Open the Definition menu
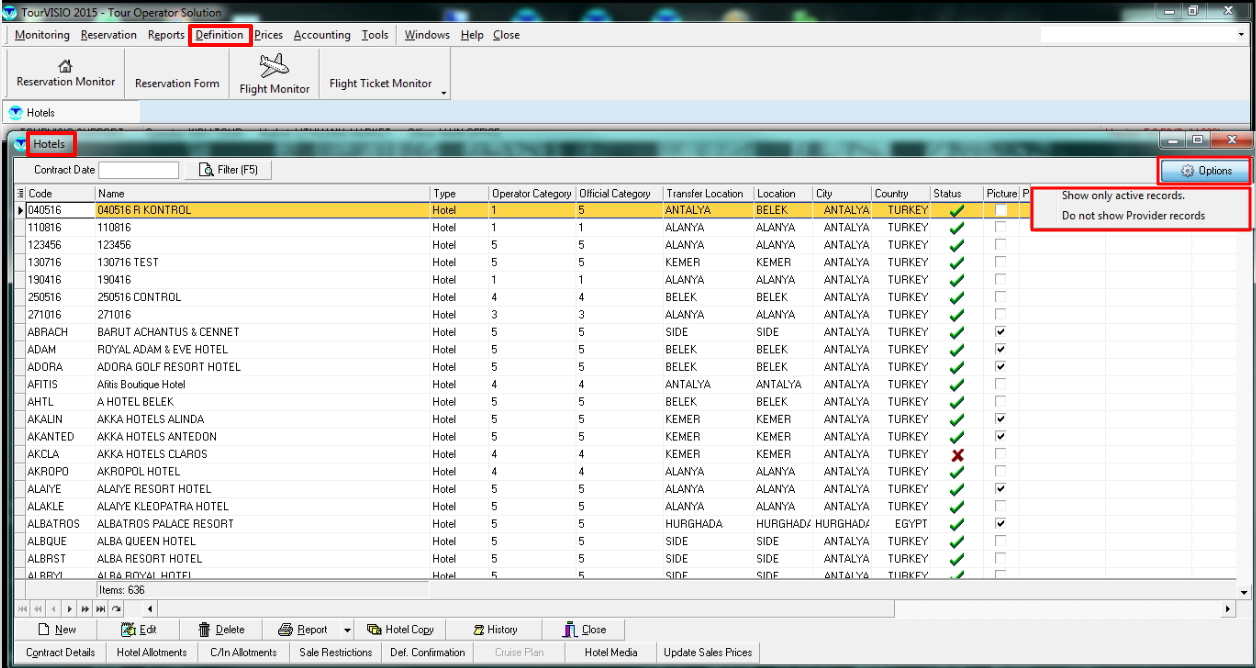Screen dimensions: 1256x668 (219, 35)
